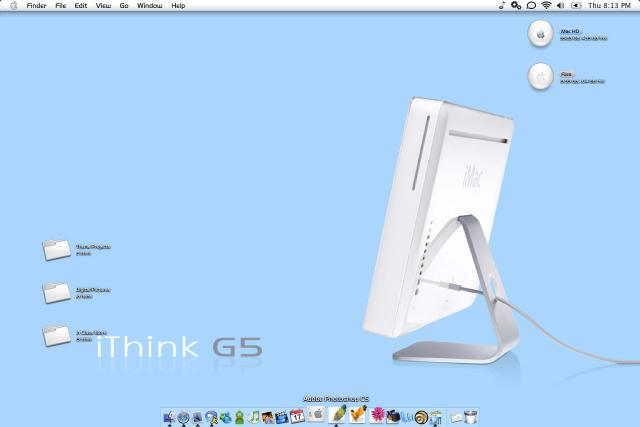Open iCal calendar showing 17

click(297, 416)
